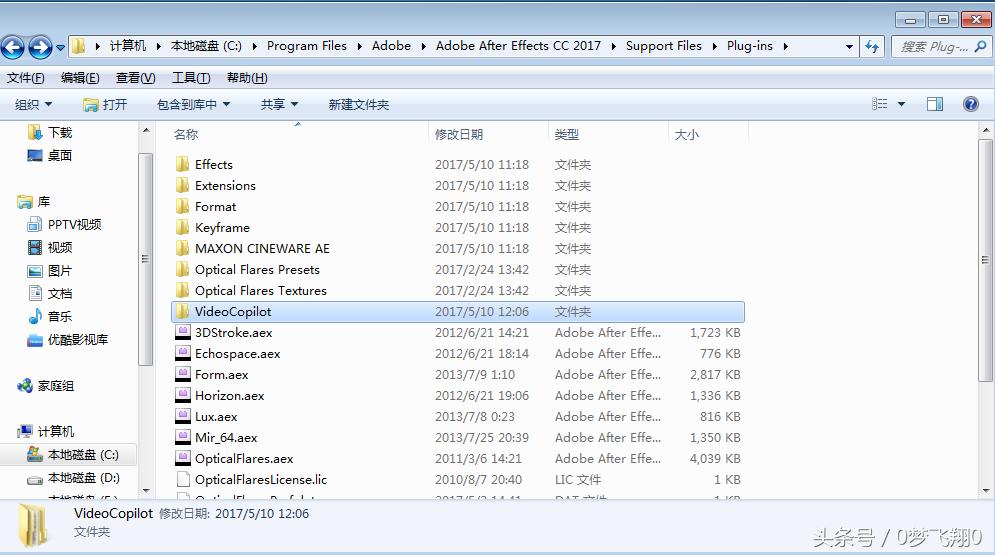Viewport: 995px width, 555px height.
Task: Expand the arrow after Plug-ins breadcrumb
Action: [786, 46]
